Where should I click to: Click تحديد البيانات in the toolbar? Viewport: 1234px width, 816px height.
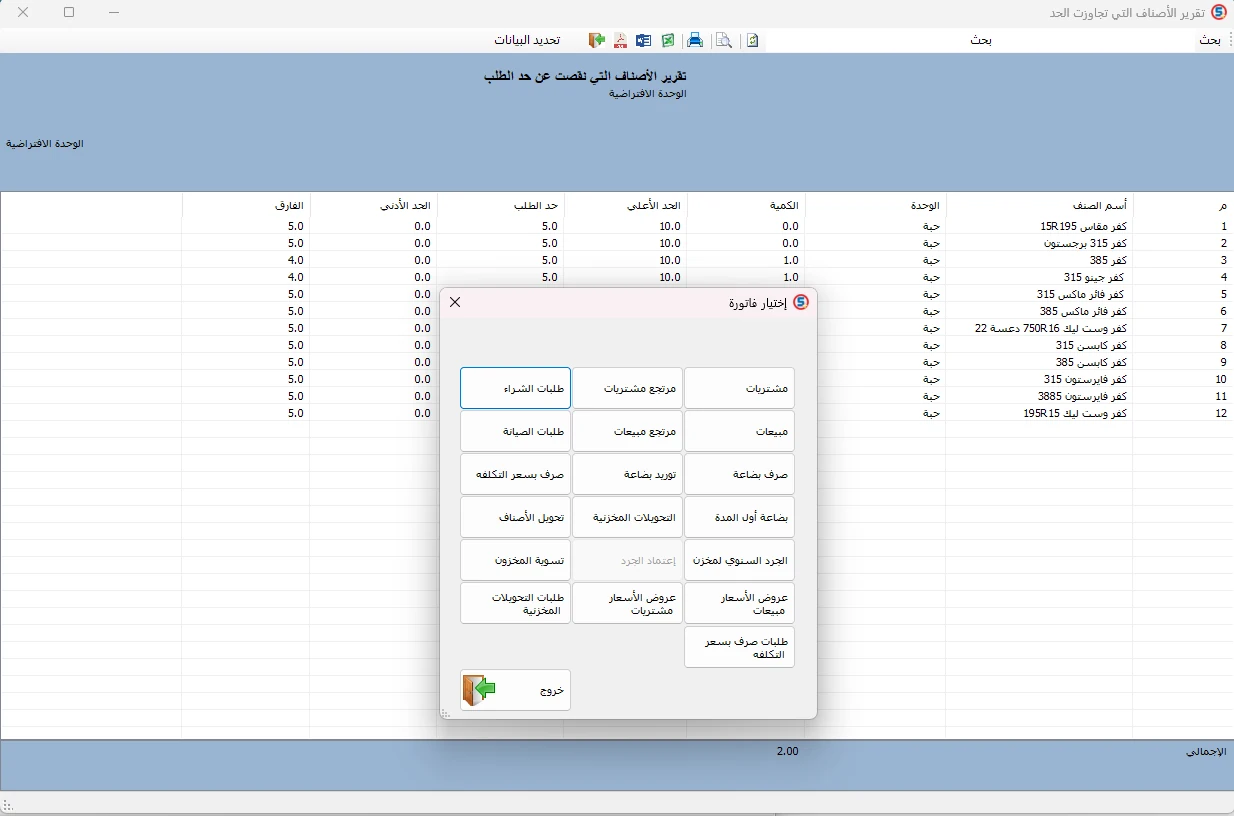[x=527, y=41]
